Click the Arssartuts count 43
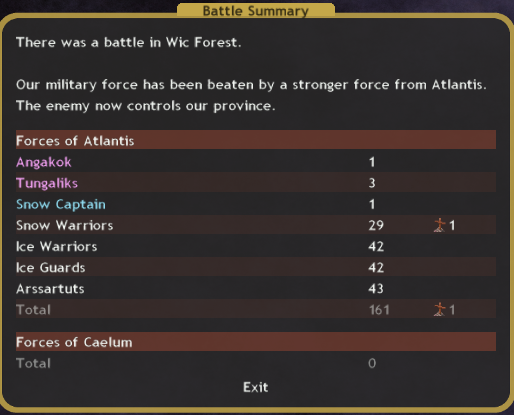 click(x=376, y=289)
